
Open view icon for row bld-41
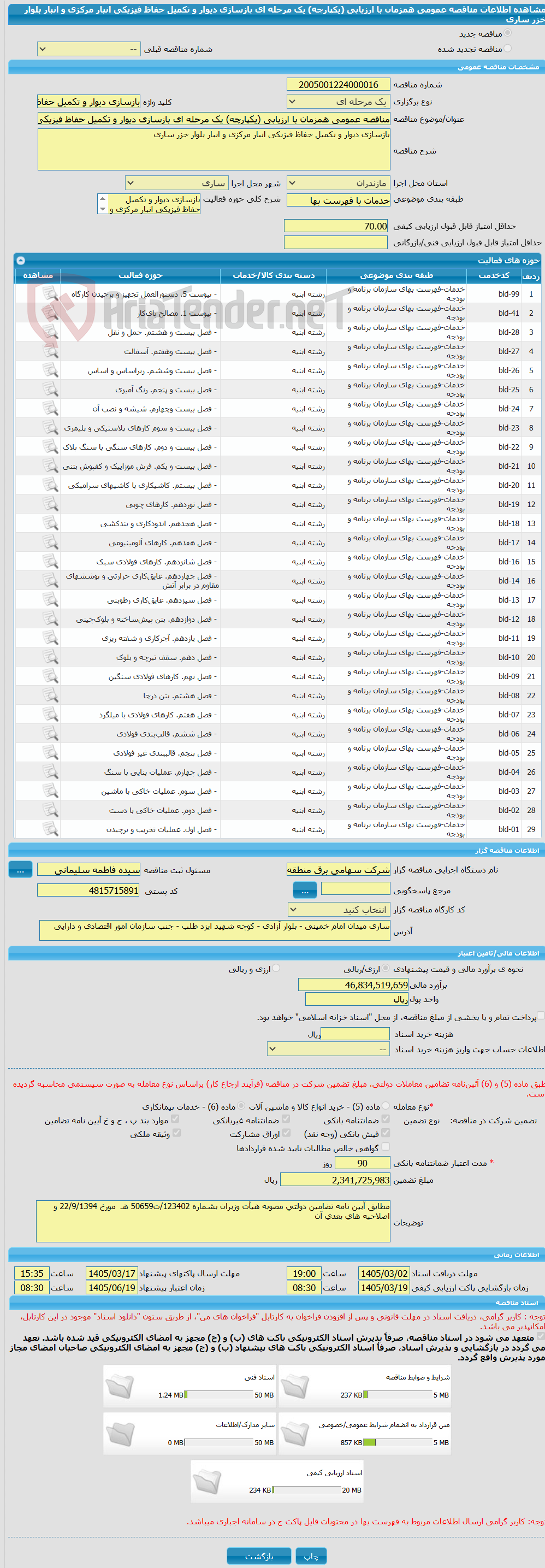point(50,313)
